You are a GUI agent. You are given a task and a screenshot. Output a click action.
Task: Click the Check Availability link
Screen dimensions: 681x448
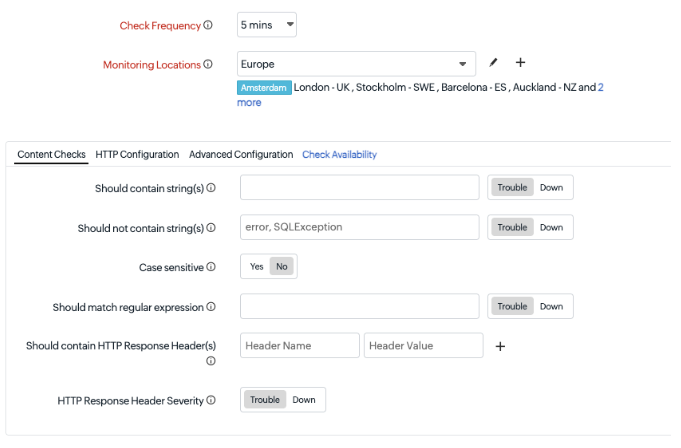coord(340,155)
